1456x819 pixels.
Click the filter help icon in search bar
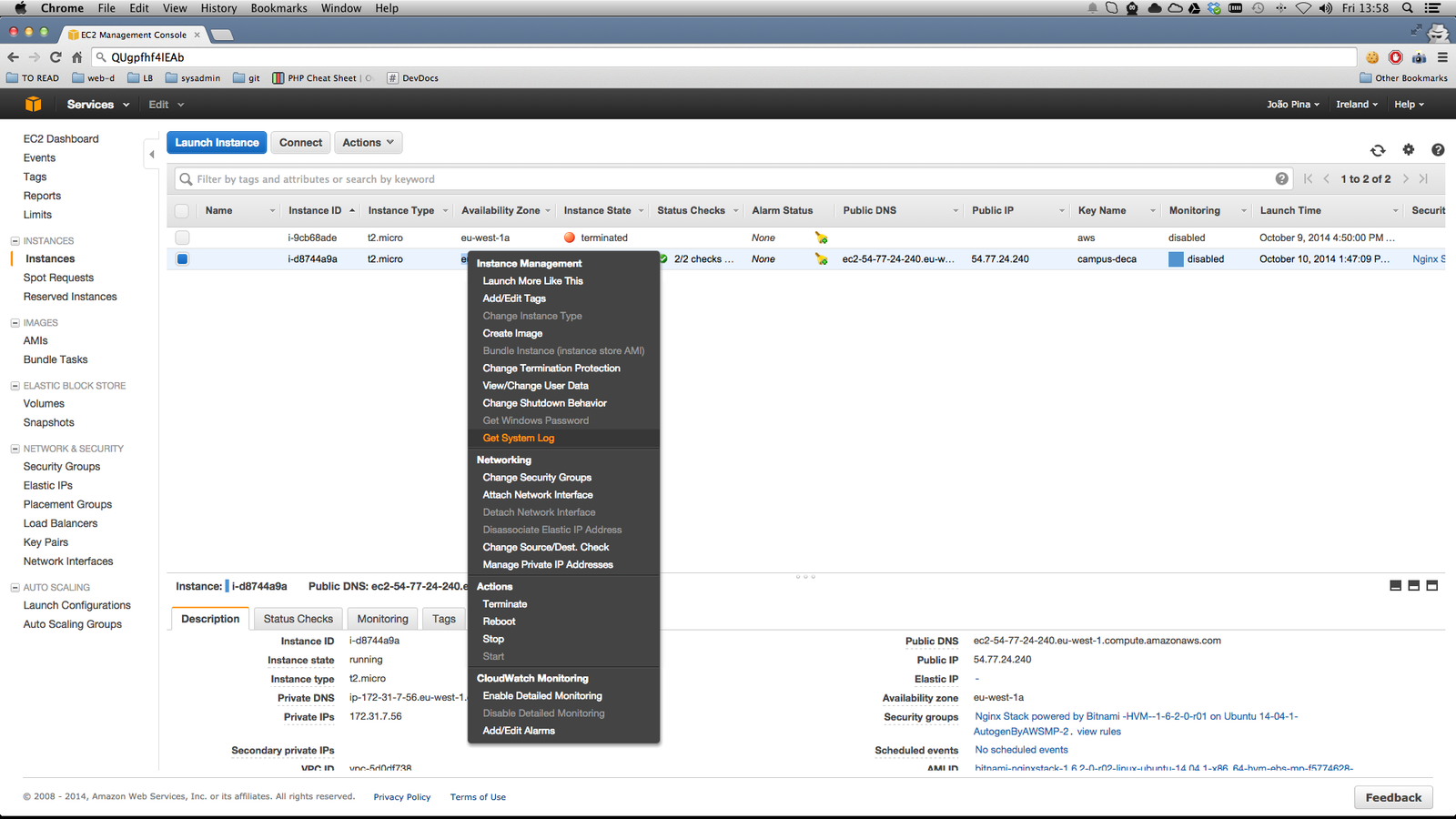click(1281, 178)
